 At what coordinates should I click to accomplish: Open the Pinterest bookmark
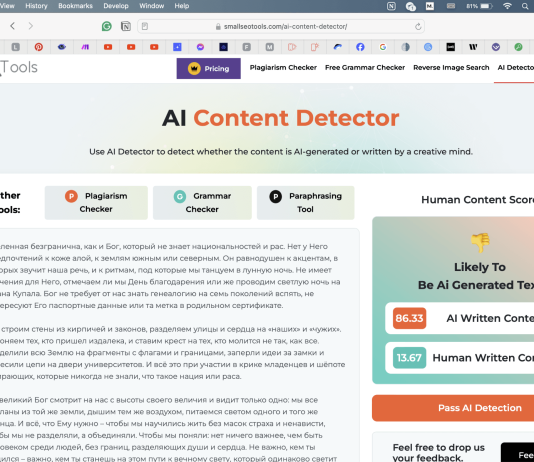(x=38, y=47)
